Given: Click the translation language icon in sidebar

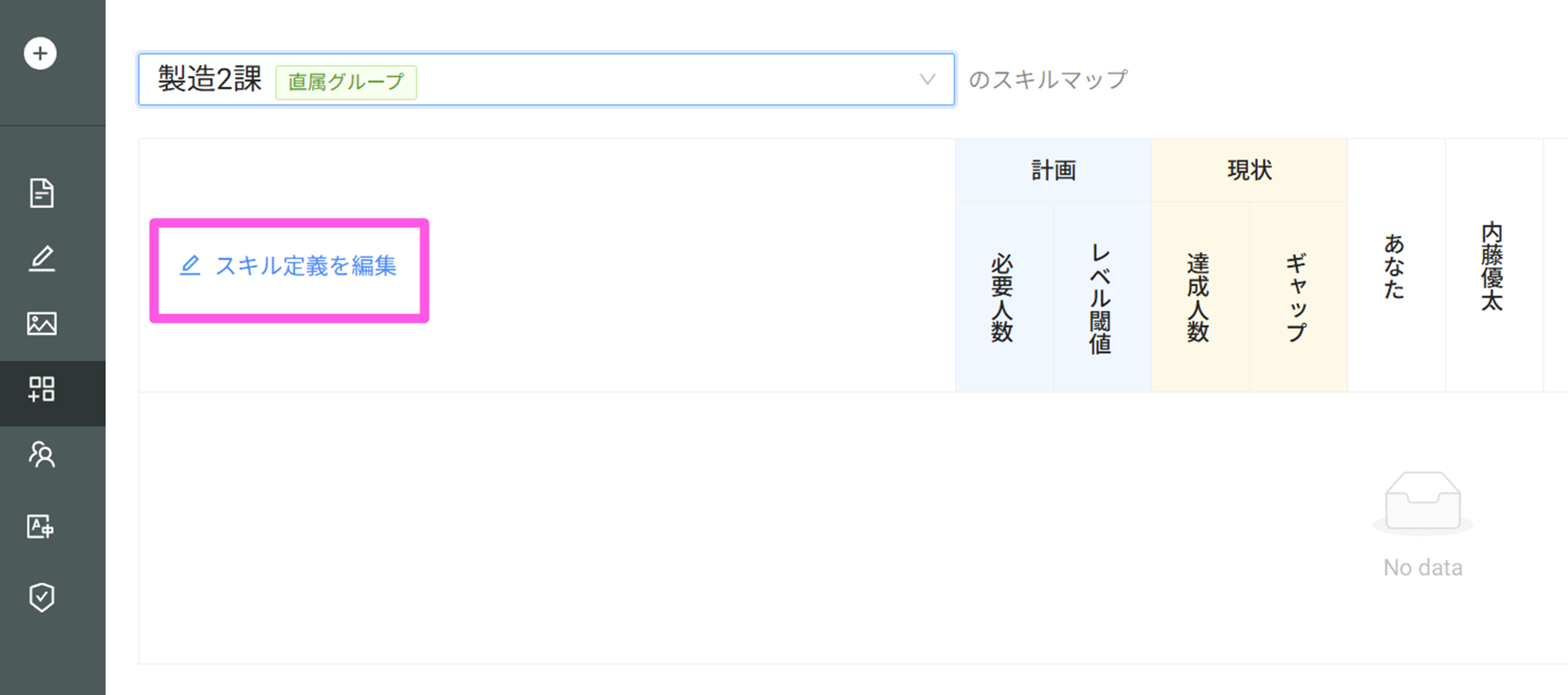Looking at the screenshot, I should 40,526.
